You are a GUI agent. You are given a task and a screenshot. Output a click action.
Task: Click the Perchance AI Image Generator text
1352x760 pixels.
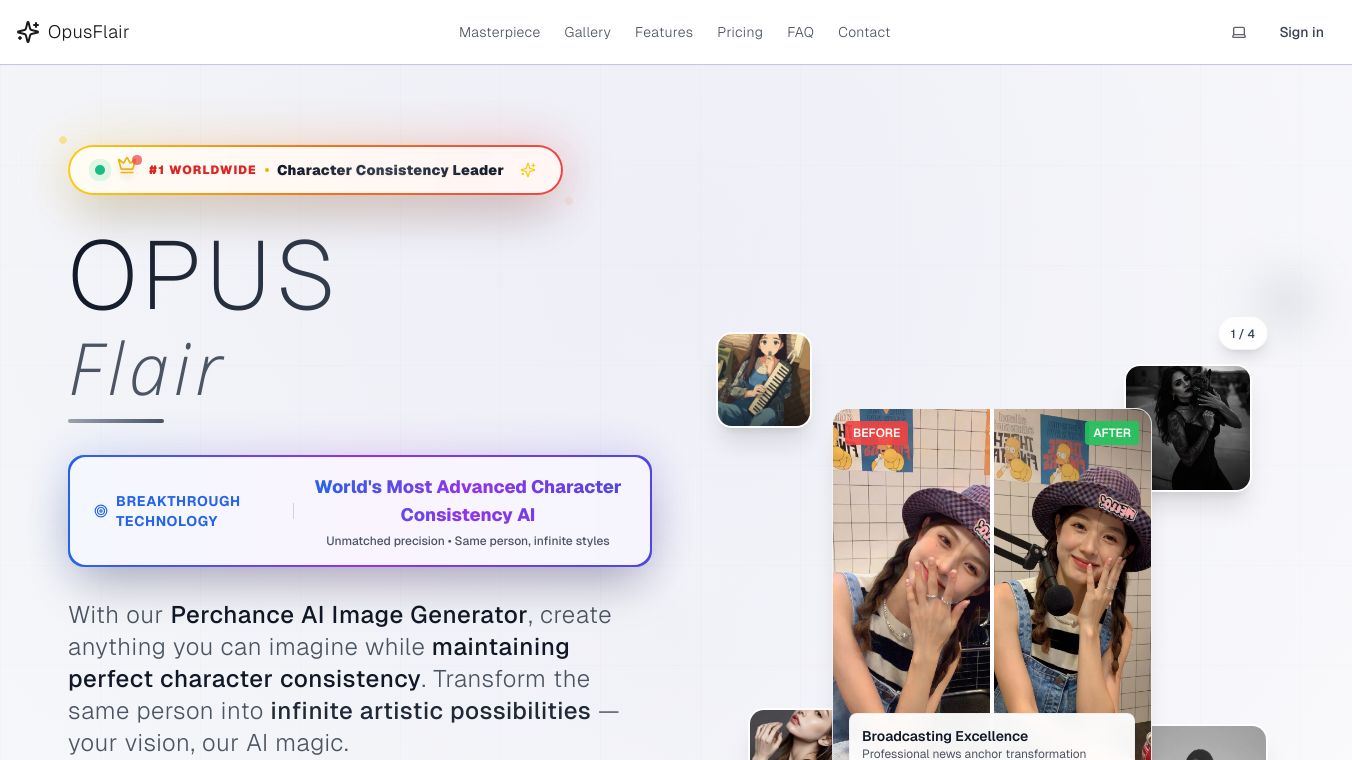tap(349, 615)
